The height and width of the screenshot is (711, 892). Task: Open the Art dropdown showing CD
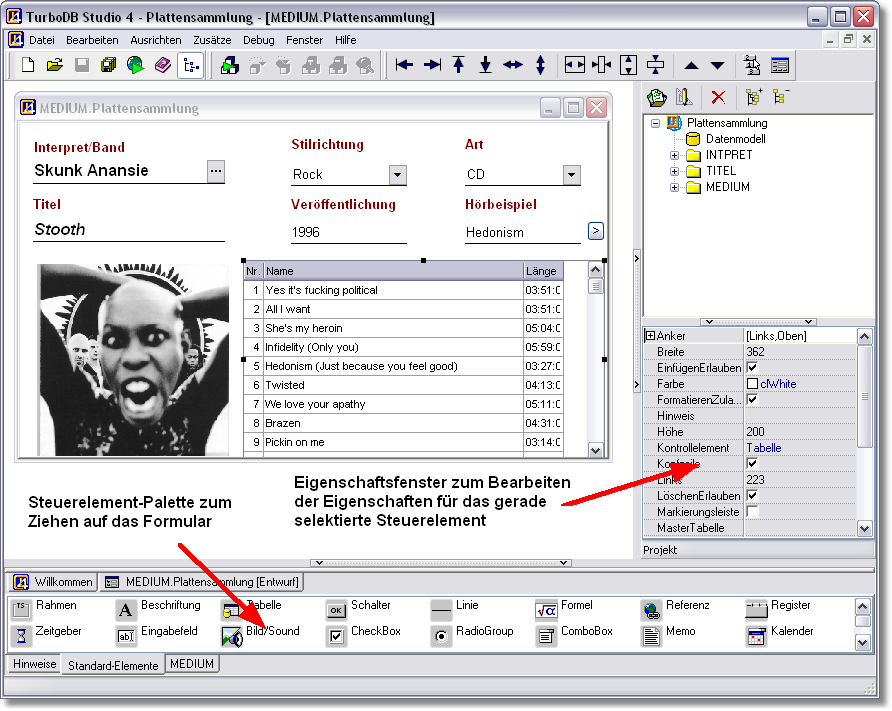572,175
